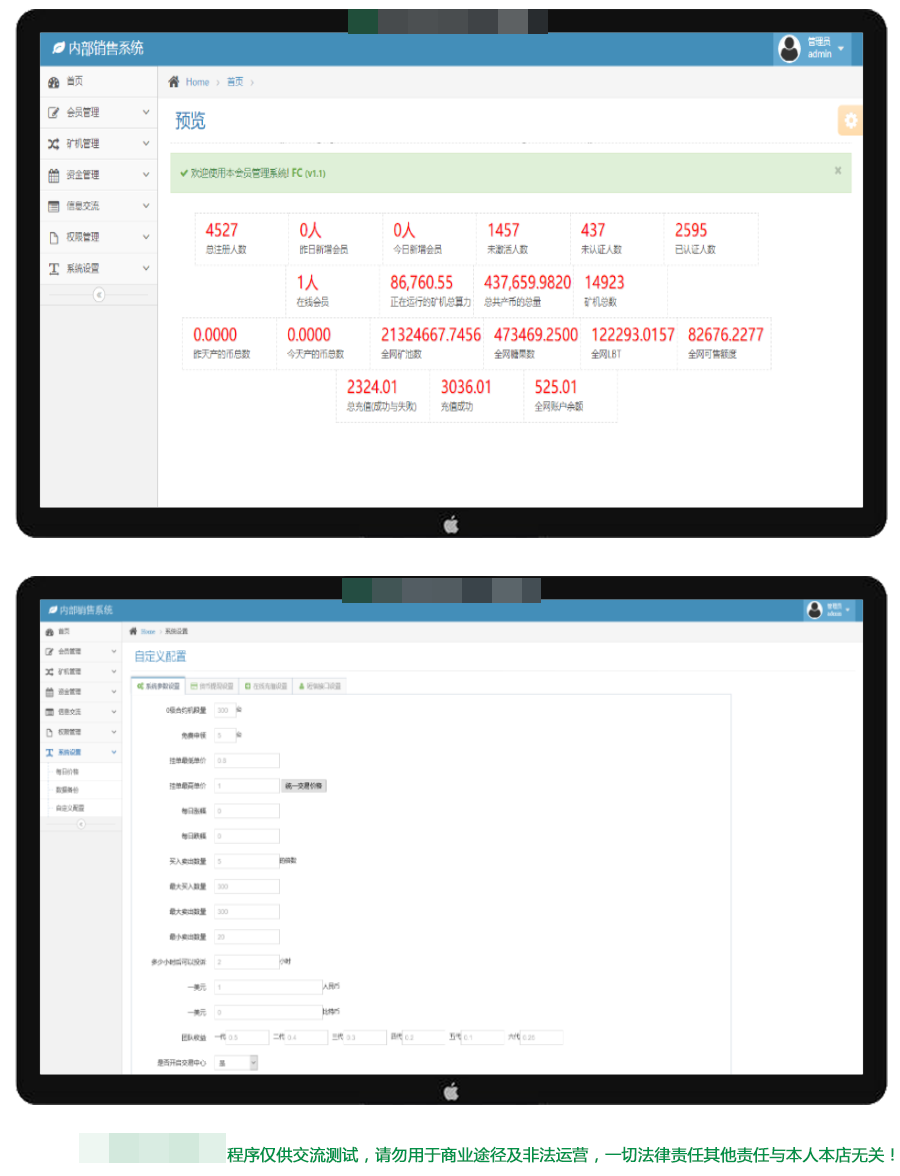Click the 14923 矿机总数 stat

(x=619, y=291)
